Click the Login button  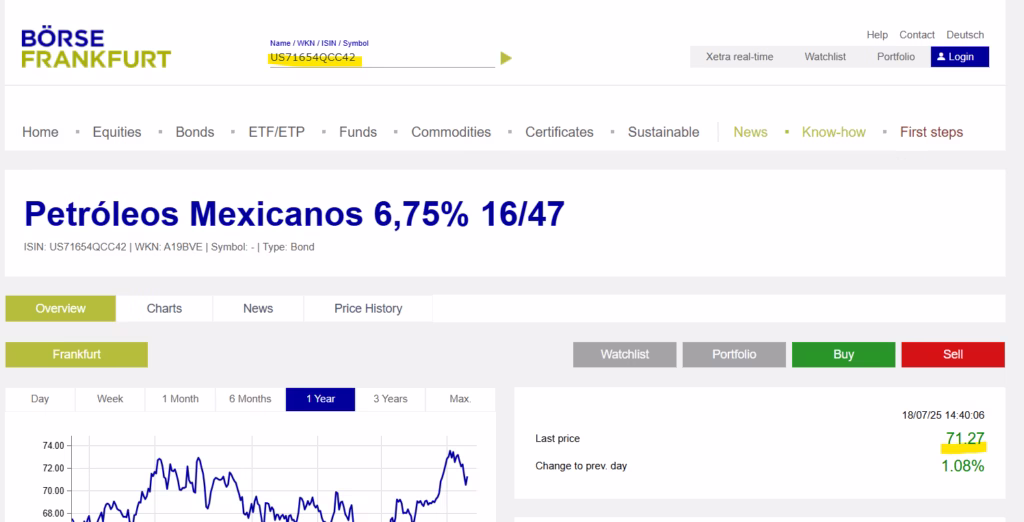[960, 57]
